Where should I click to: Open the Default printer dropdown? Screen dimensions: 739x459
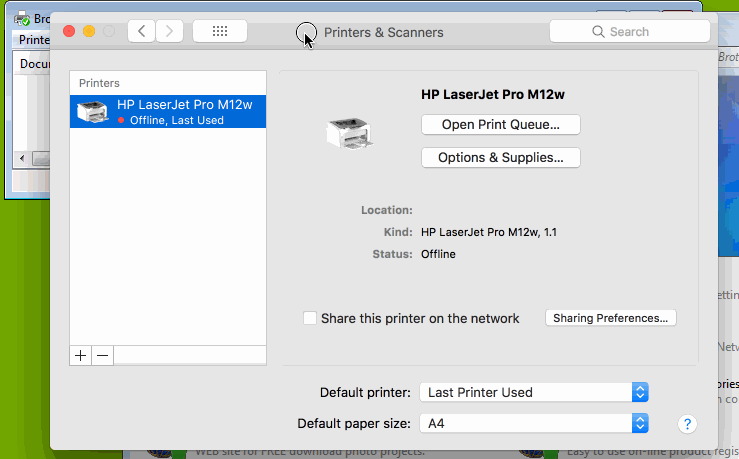[534, 392]
